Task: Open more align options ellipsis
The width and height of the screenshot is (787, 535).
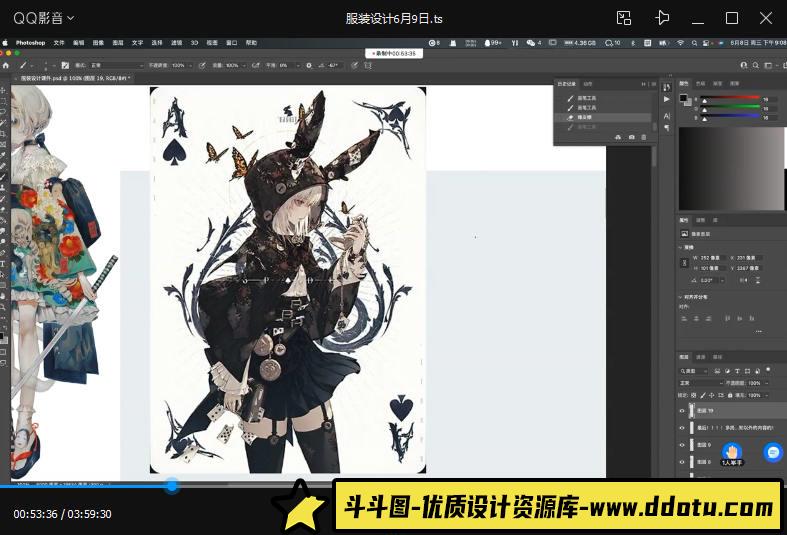Action: coord(758,331)
